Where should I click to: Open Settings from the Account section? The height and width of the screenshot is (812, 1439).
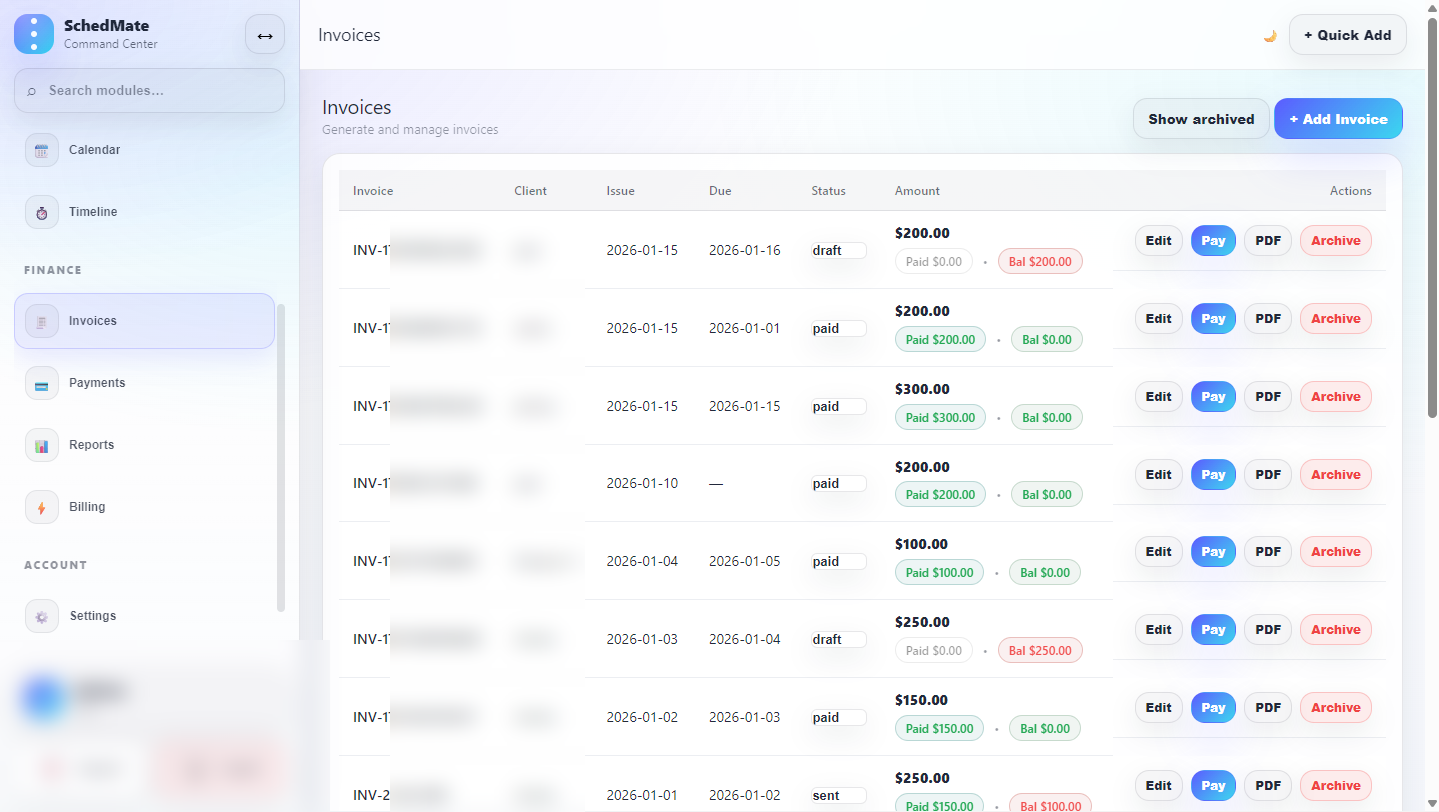click(x=92, y=615)
